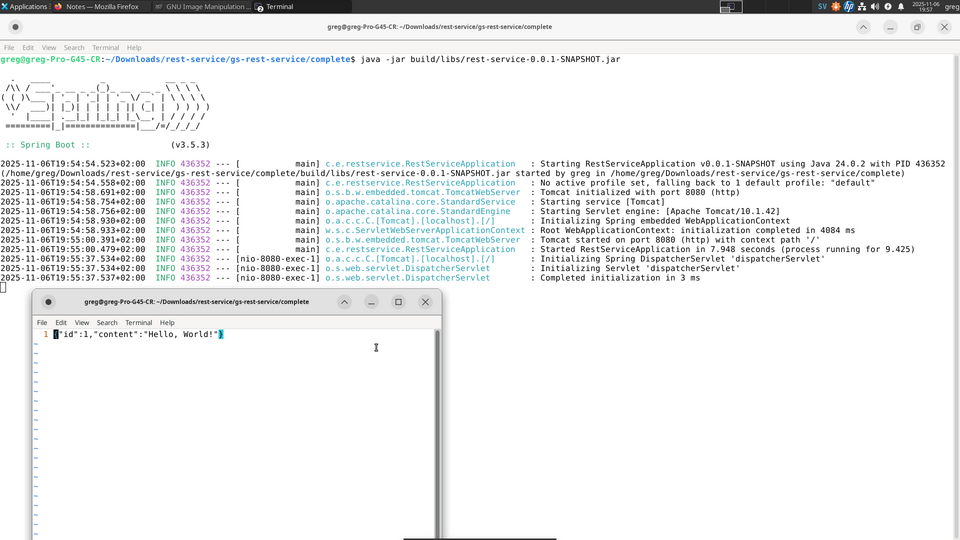Switch to the Notes — Mozilla Firefox window
The width and height of the screenshot is (960, 540).
click(x=100, y=6)
